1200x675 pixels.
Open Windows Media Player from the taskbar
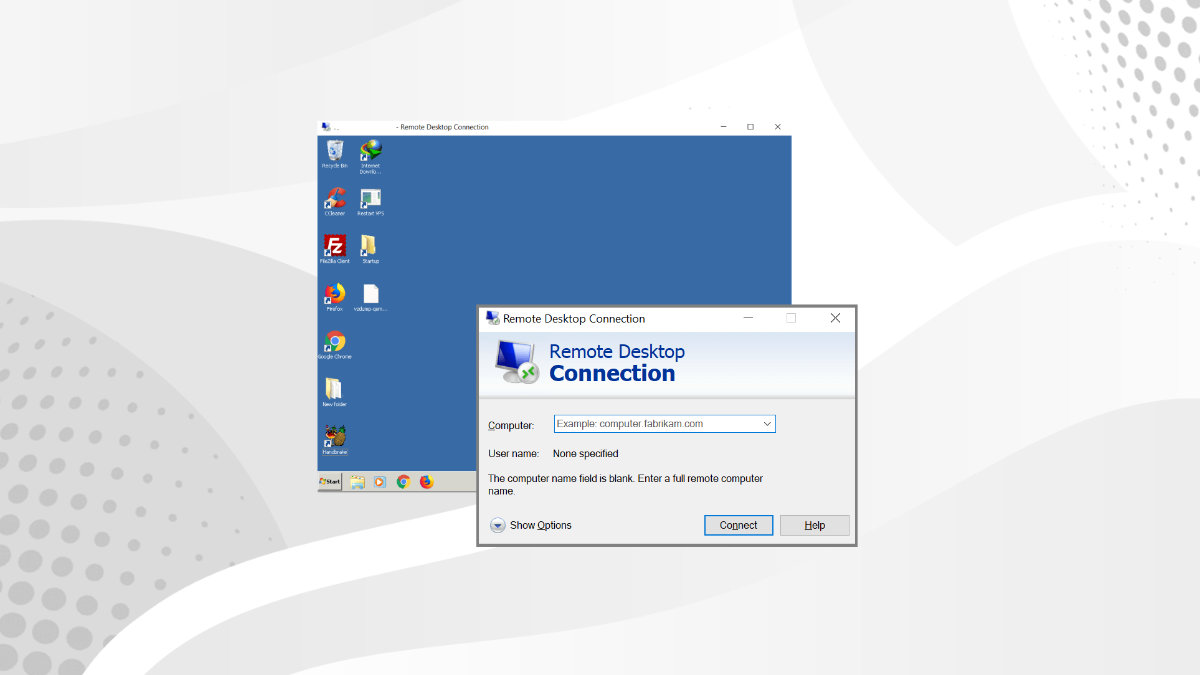[x=379, y=481]
